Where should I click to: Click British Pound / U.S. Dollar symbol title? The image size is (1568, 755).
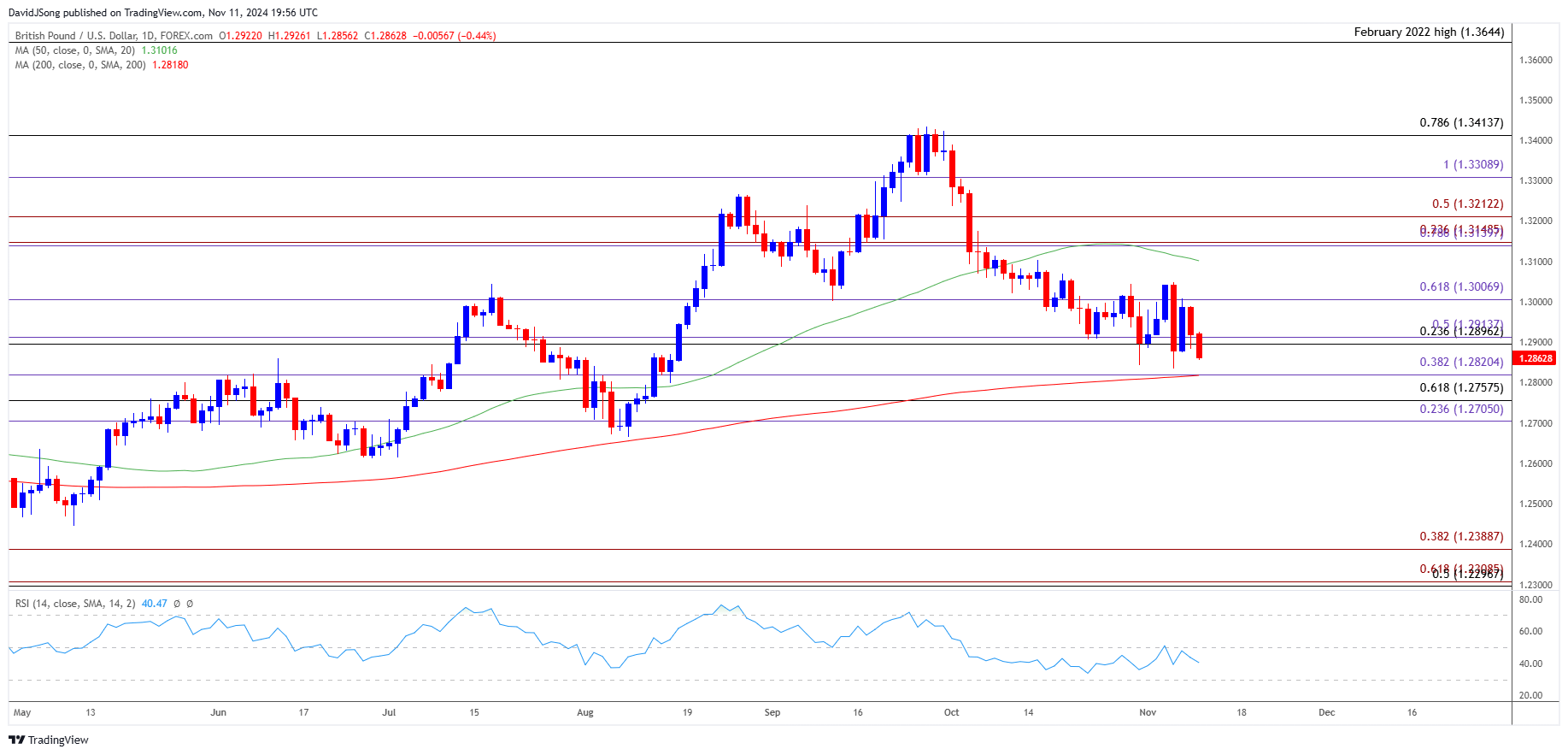pos(114,36)
